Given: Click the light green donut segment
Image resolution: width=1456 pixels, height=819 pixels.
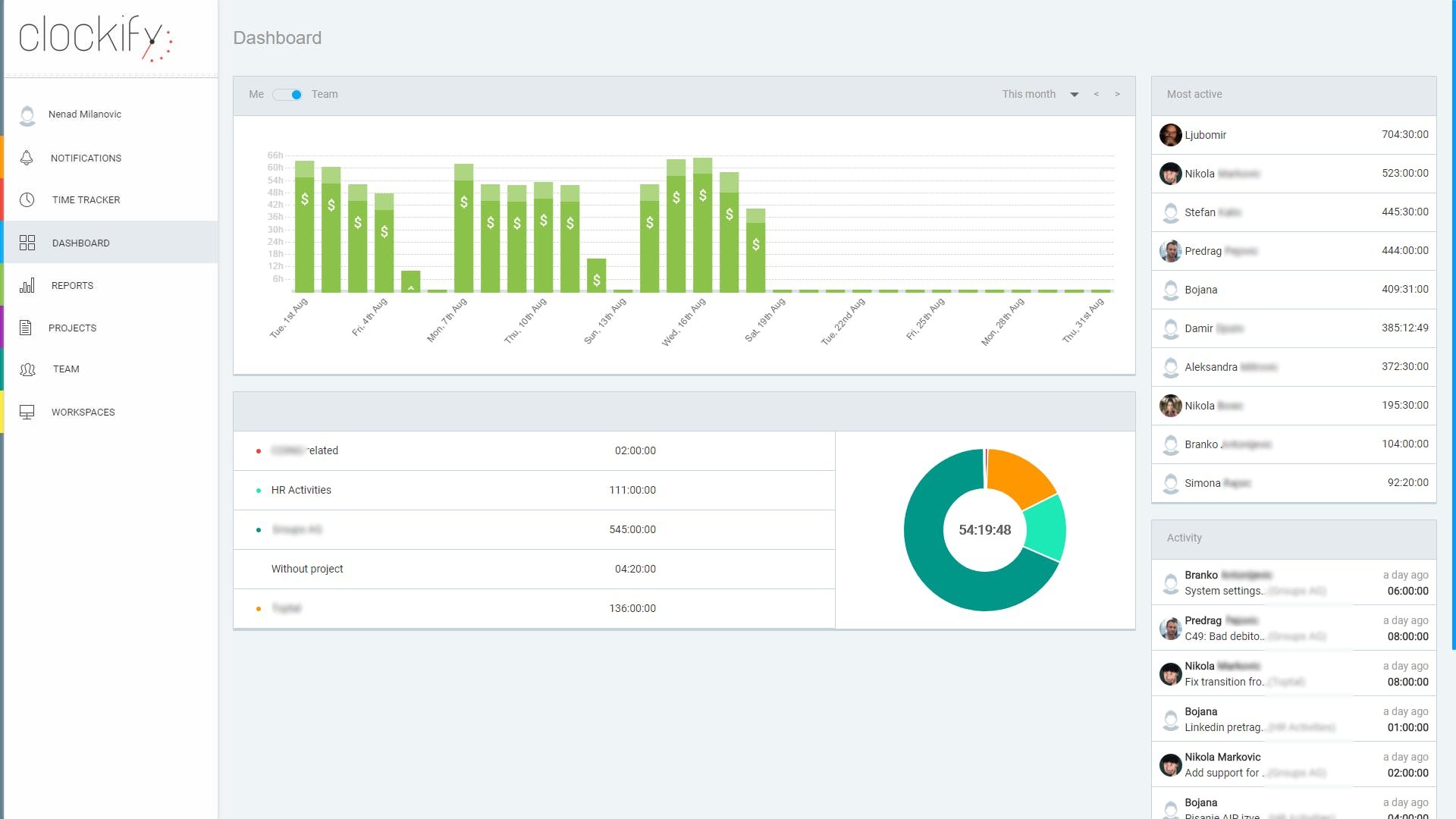Looking at the screenshot, I should 1046,528.
